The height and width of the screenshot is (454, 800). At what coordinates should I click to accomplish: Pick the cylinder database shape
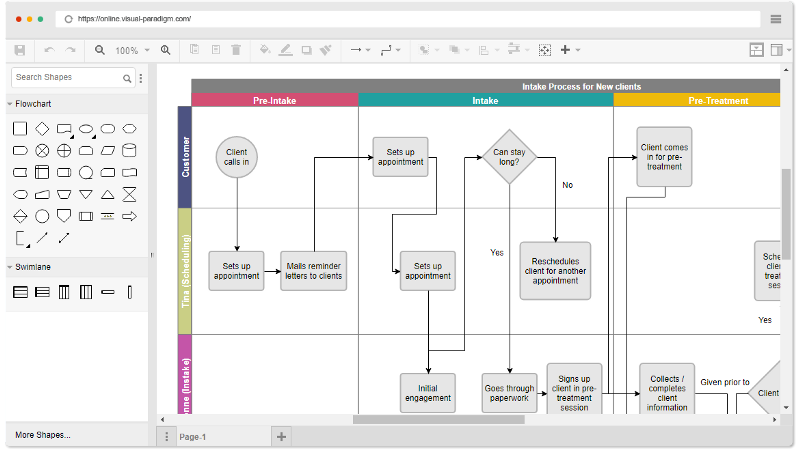[129, 150]
